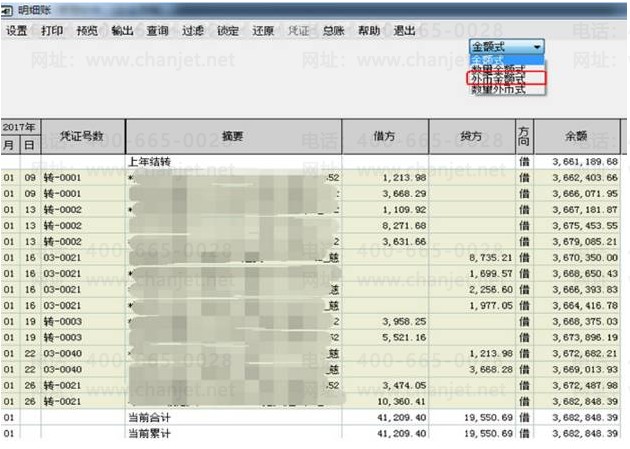
Task: Click the 摘要 column header
Action: coord(233,136)
